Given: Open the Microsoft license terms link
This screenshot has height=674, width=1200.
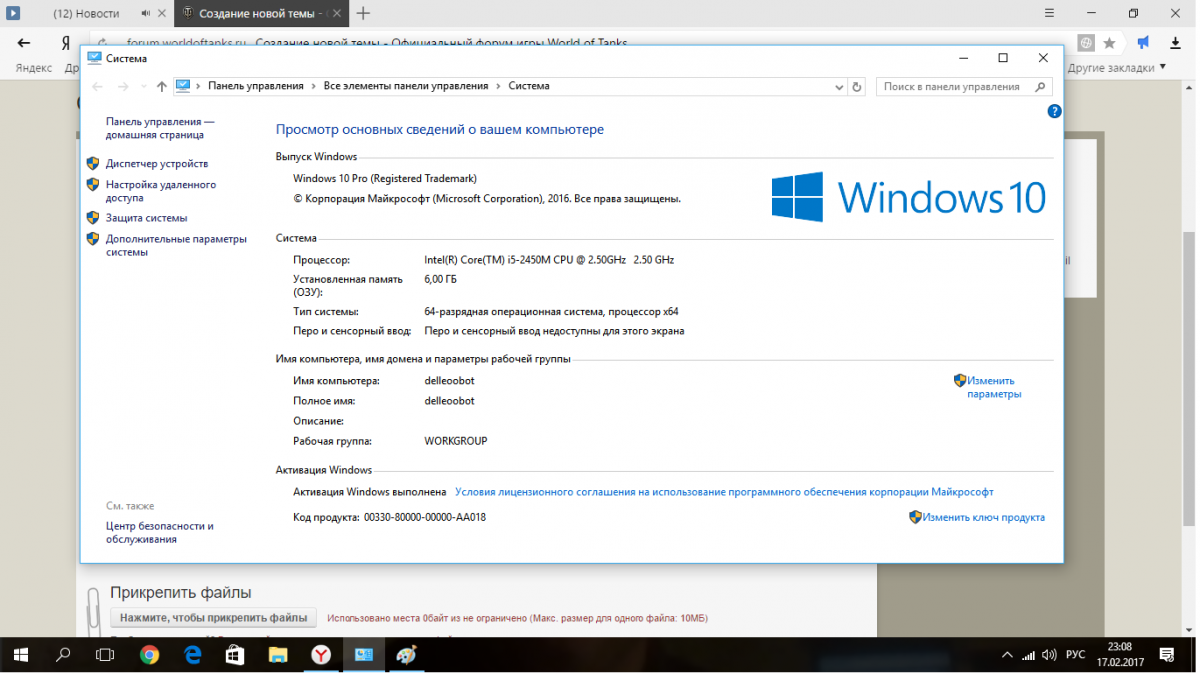Looking at the screenshot, I should pos(724,492).
